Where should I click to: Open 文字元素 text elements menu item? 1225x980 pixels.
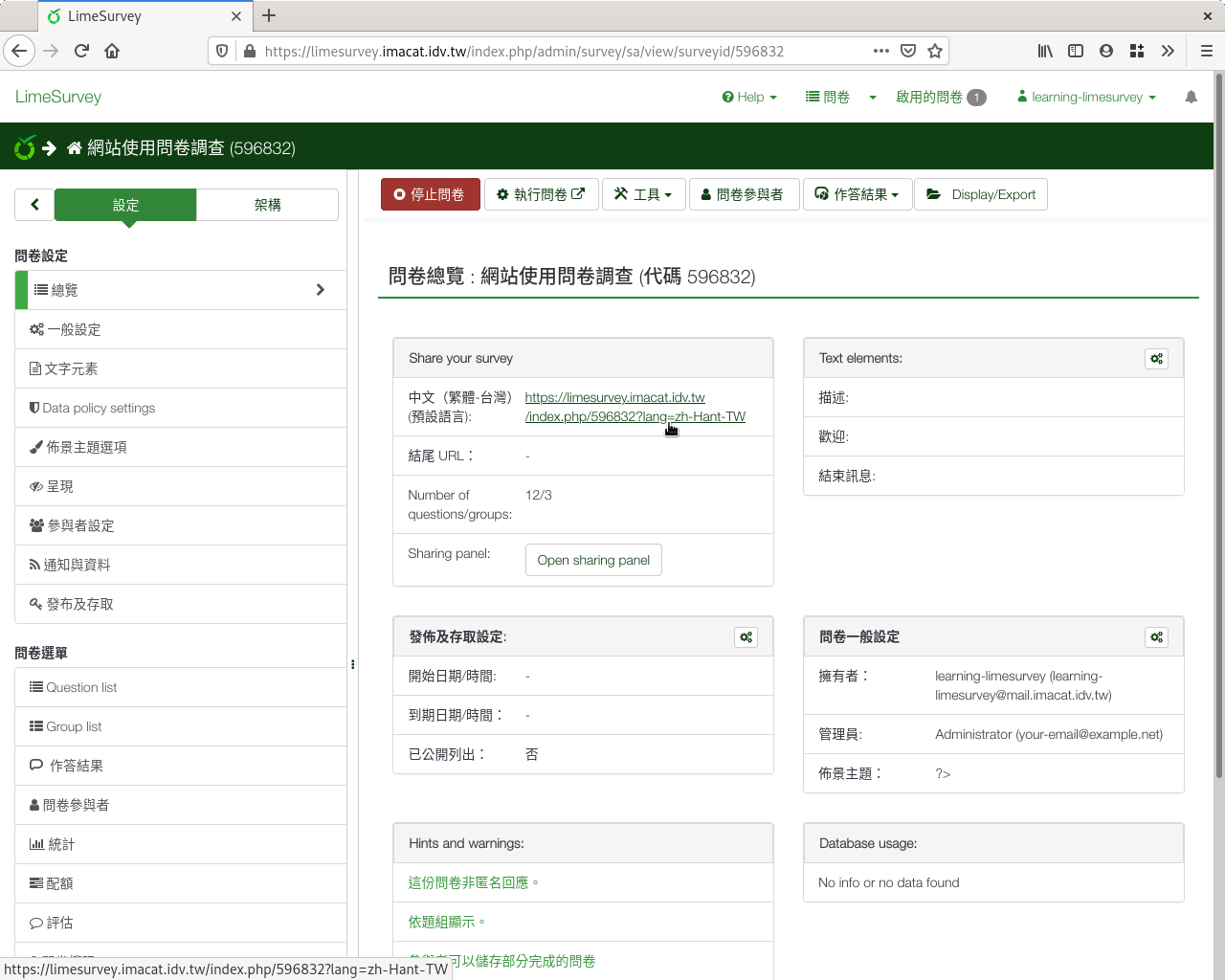[x=181, y=368]
